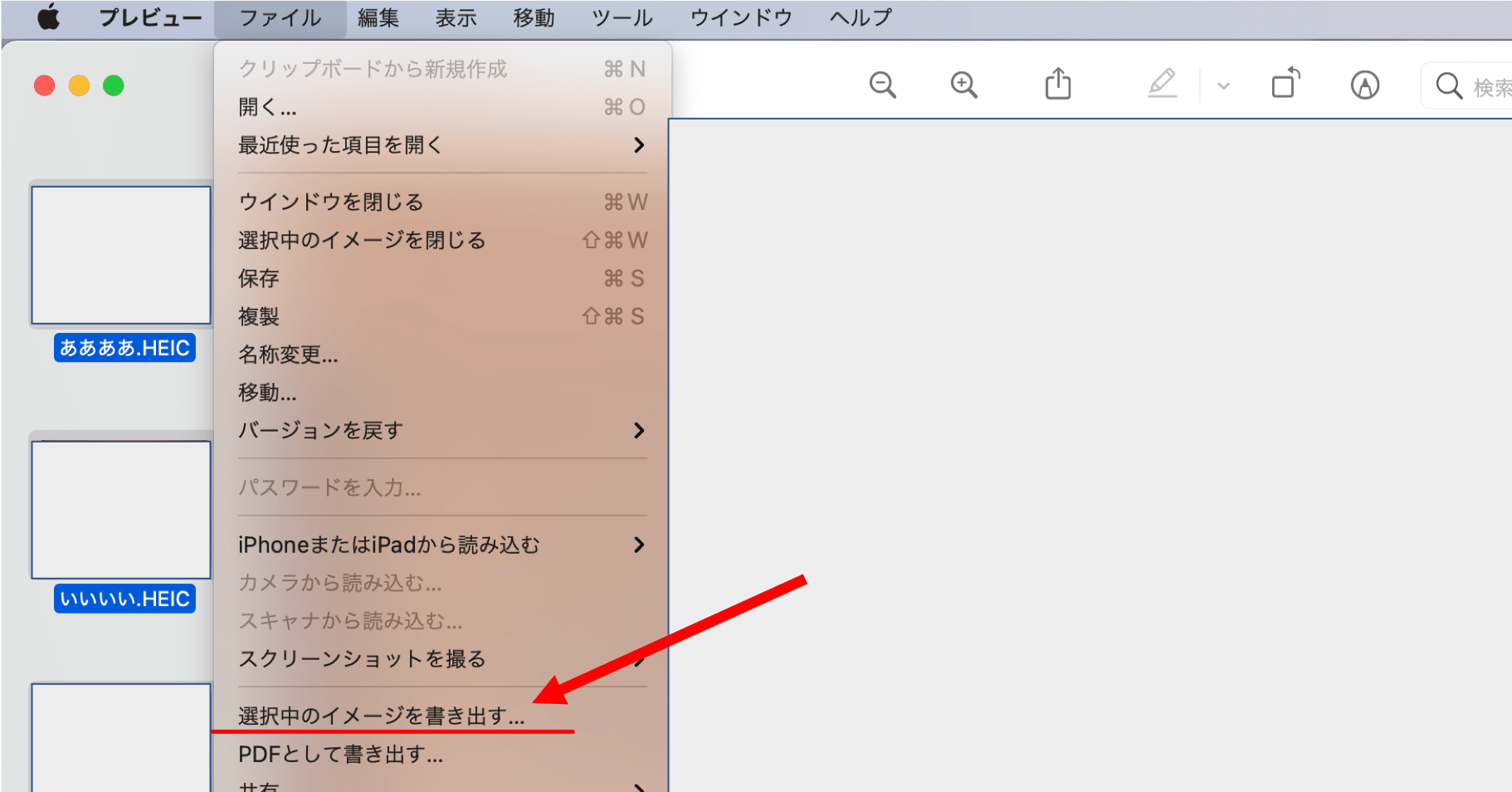Image resolution: width=1512 pixels, height=792 pixels.
Task: Click the zoom in magnifier icon
Action: pyautogui.click(x=963, y=85)
